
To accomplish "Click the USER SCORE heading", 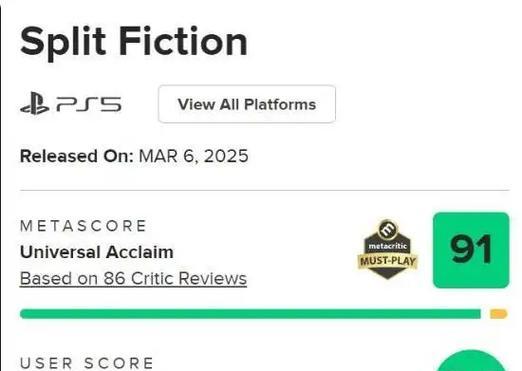I will (x=87, y=363).
